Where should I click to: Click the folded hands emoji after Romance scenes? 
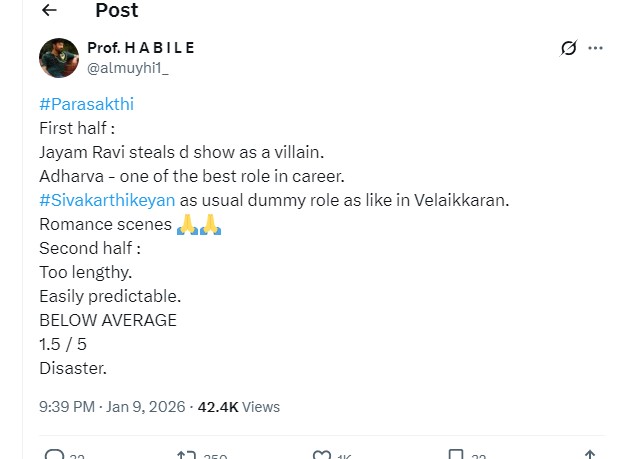[x=198, y=224]
